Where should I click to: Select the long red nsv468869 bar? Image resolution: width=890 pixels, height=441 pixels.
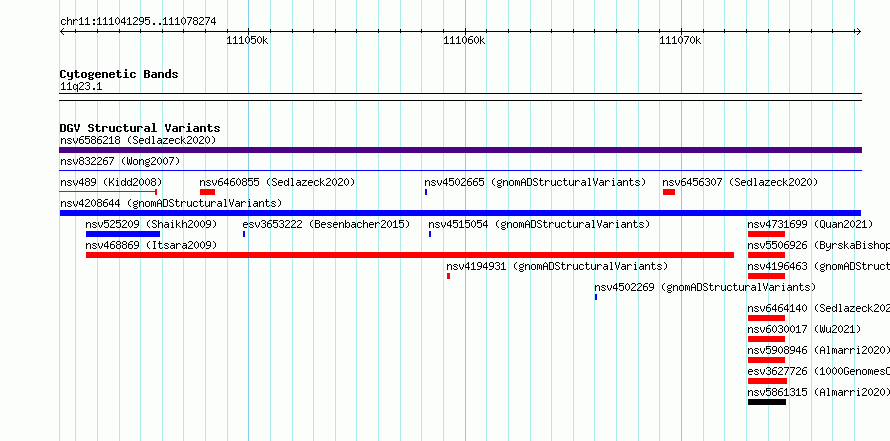pos(410,255)
